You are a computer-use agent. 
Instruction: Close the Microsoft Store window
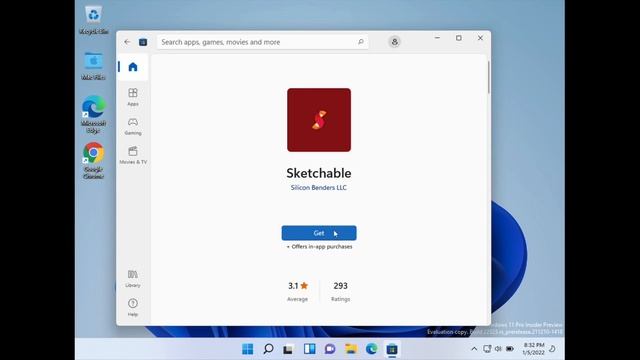point(480,38)
